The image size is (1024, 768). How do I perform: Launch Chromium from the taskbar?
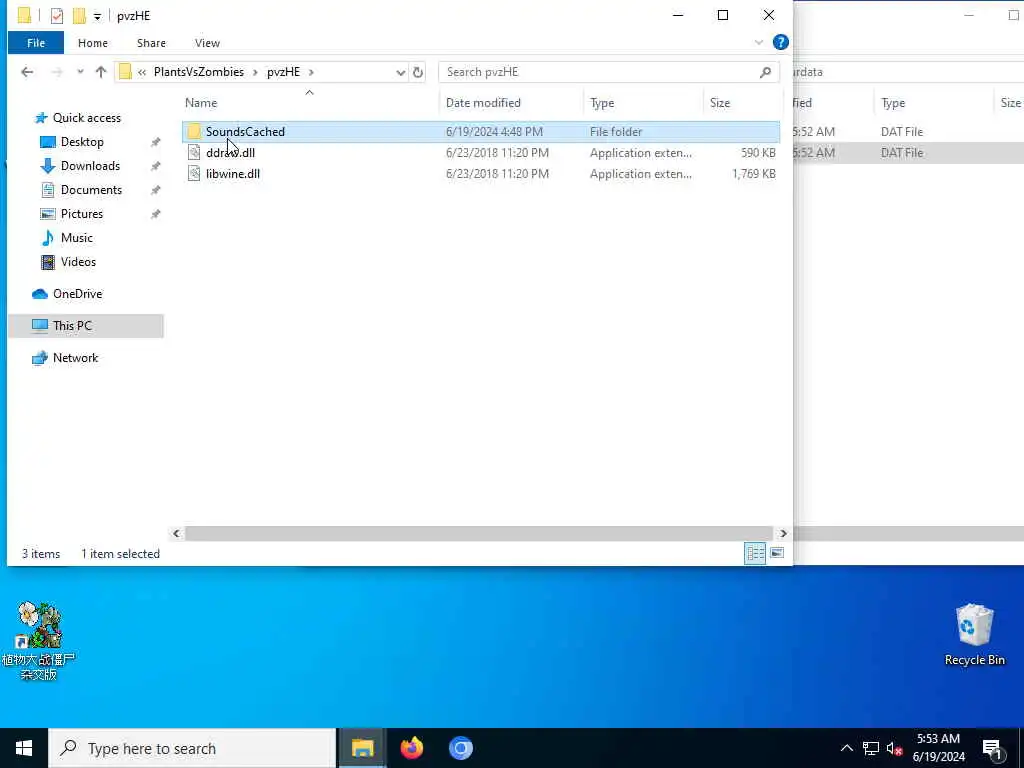[x=460, y=748]
